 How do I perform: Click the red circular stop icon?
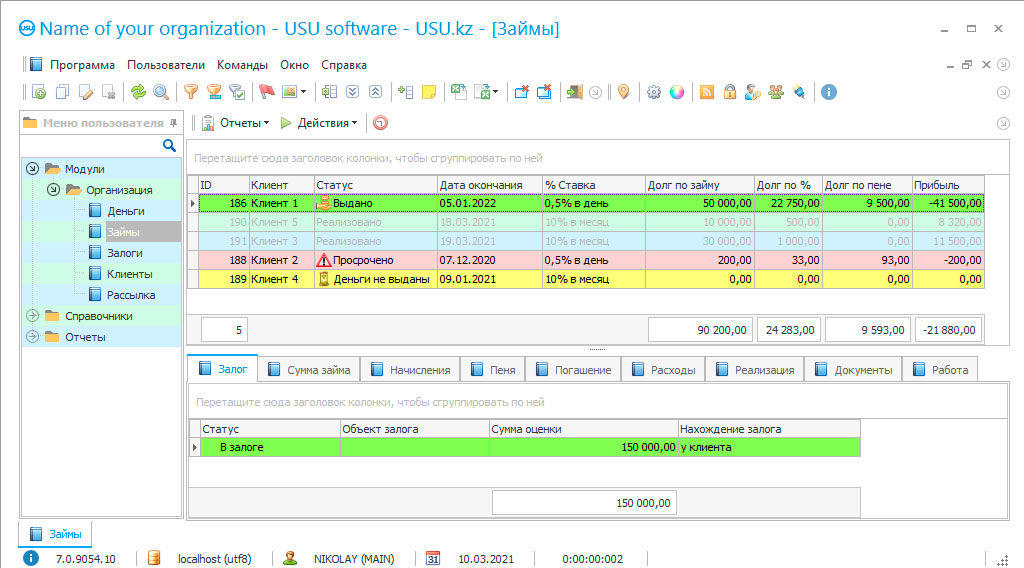coord(380,123)
